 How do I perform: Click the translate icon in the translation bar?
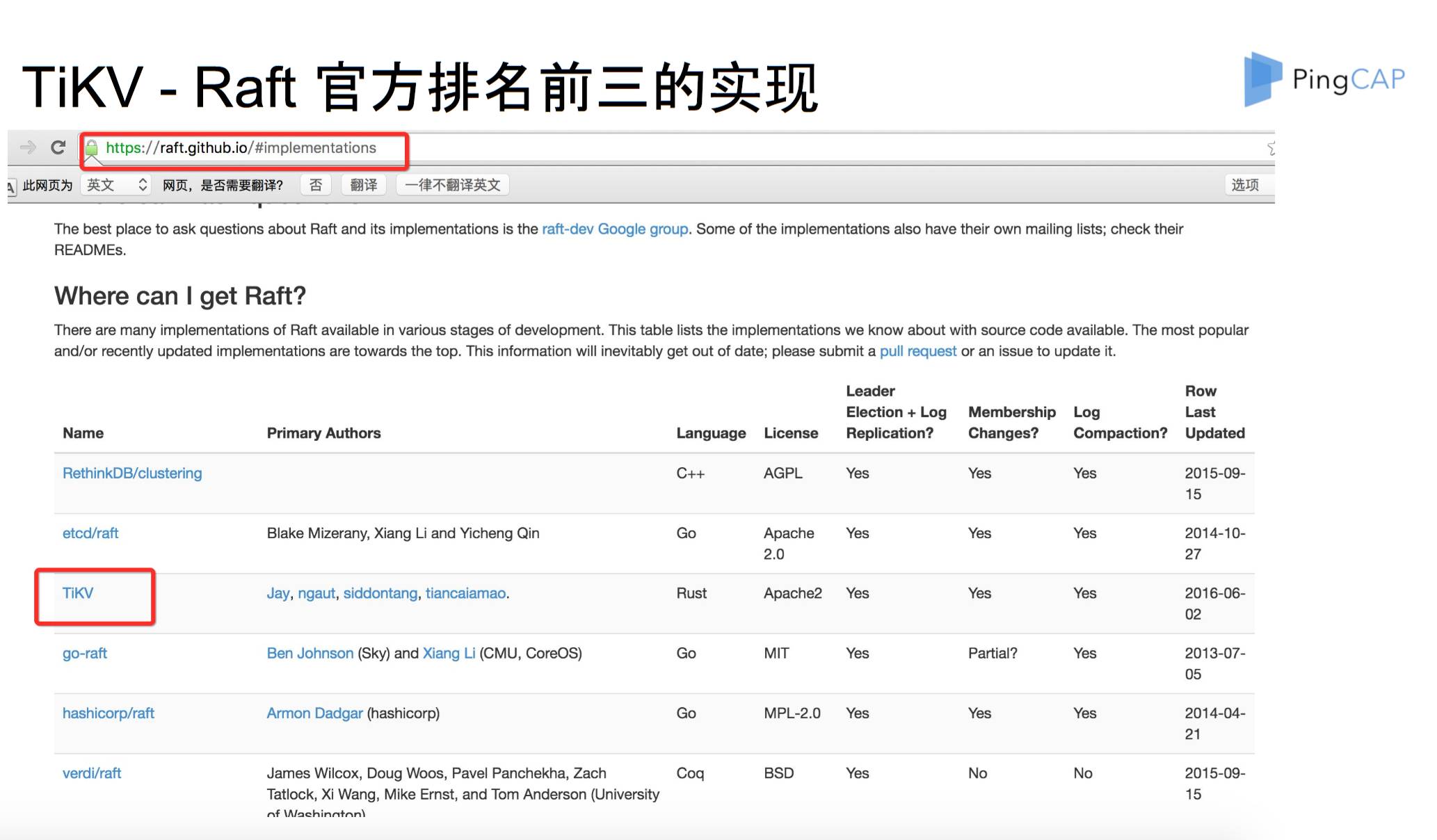pos(11,186)
